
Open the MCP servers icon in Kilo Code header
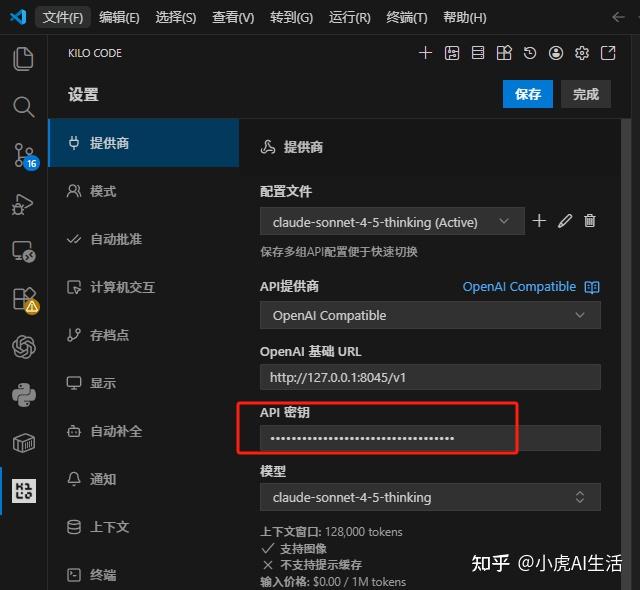478,53
